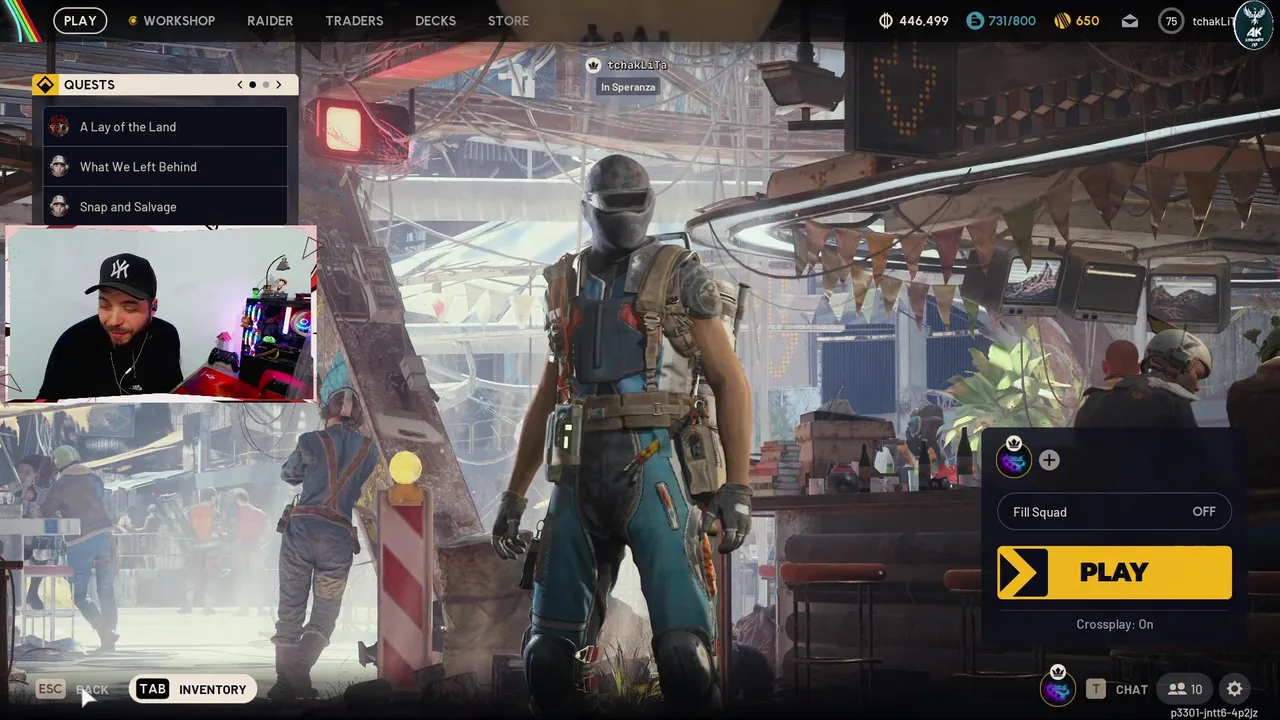Viewport: 1280px width, 720px height.
Task: Go to the Traders tab
Action: (354, 20)
